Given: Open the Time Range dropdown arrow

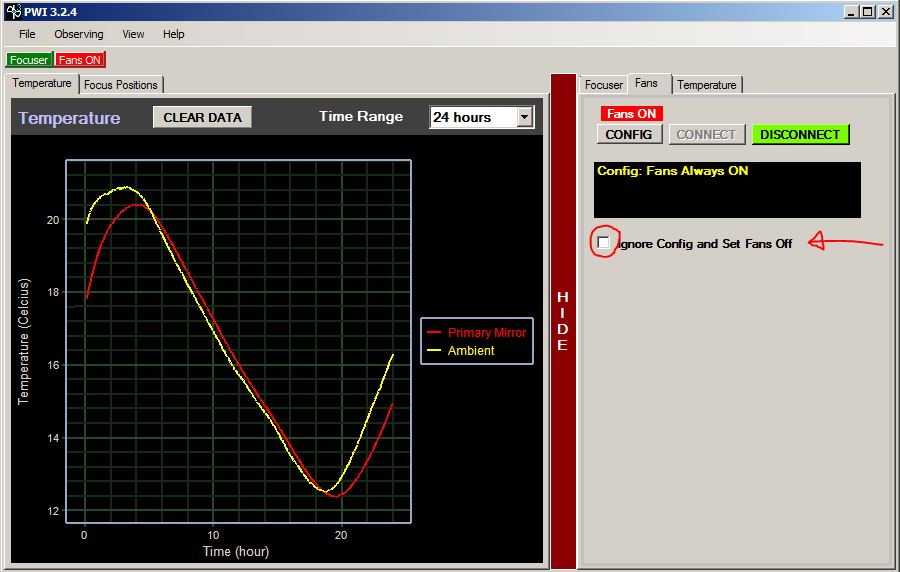Looking at the screenshot, I should click(525, 117).
